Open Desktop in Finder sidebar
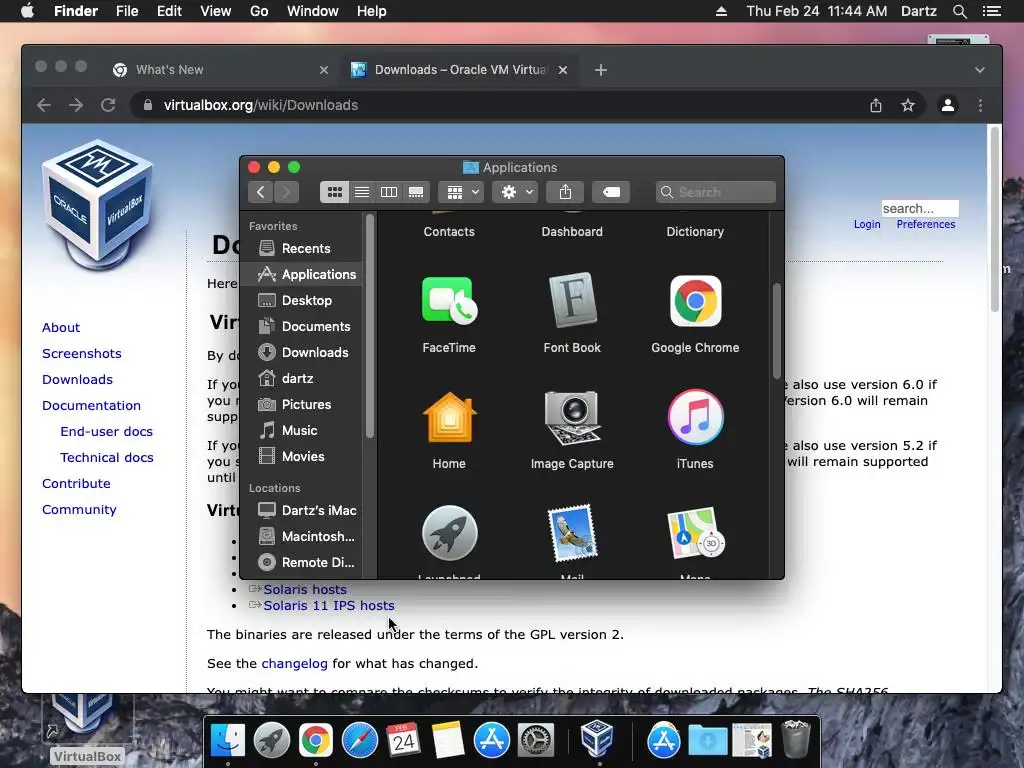 (301, 300)
